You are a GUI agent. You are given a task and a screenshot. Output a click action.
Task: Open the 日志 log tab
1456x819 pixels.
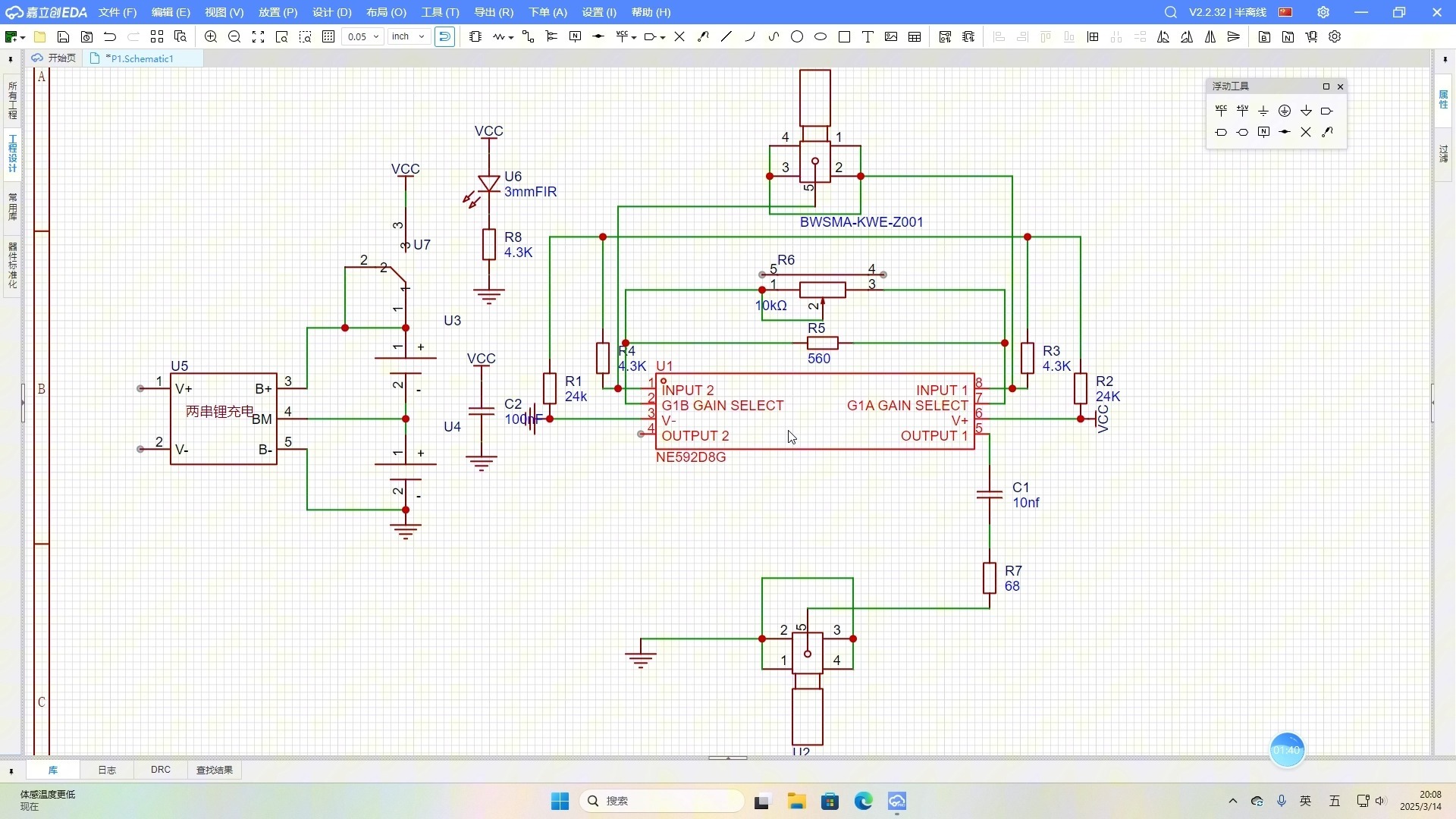pos(107,770)
